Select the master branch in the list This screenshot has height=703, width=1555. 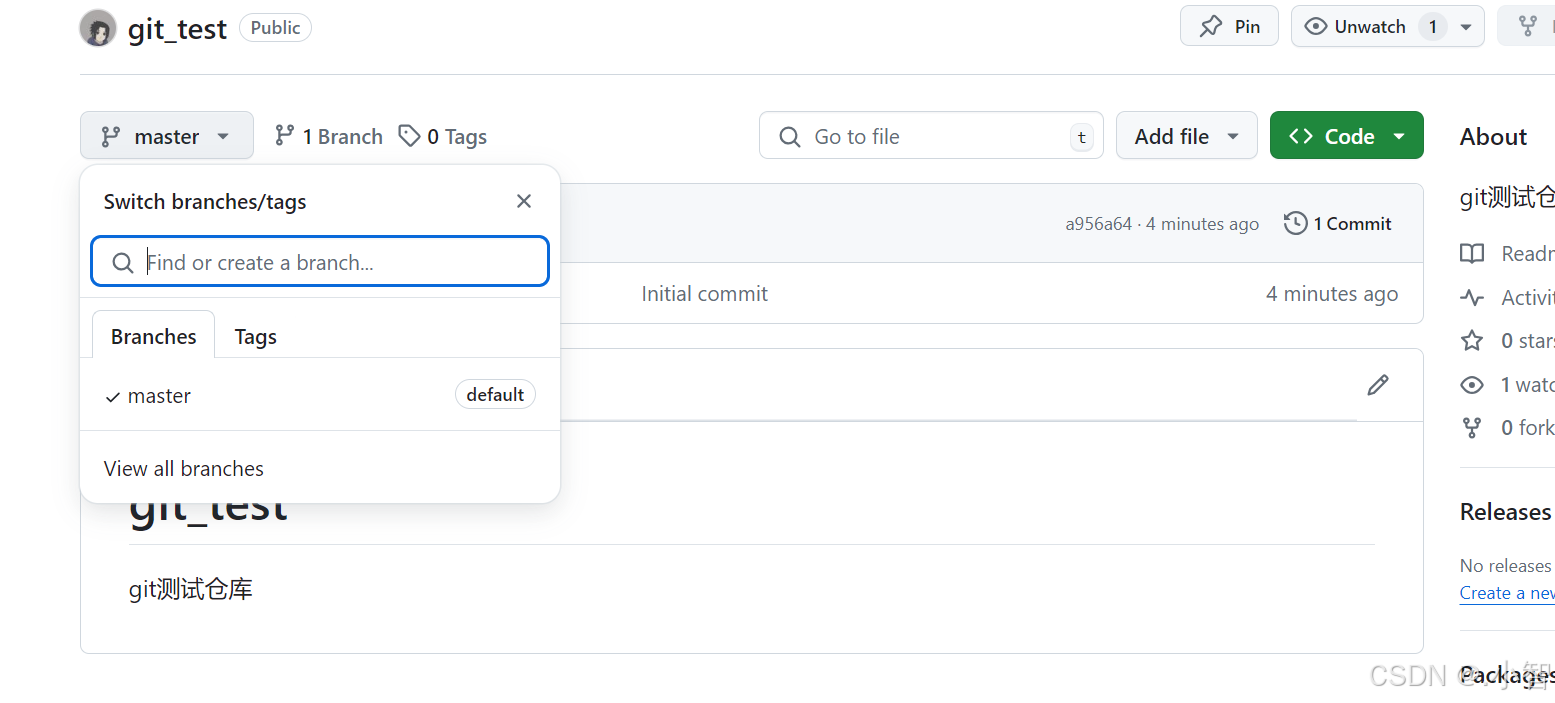[x=320, y=395]
